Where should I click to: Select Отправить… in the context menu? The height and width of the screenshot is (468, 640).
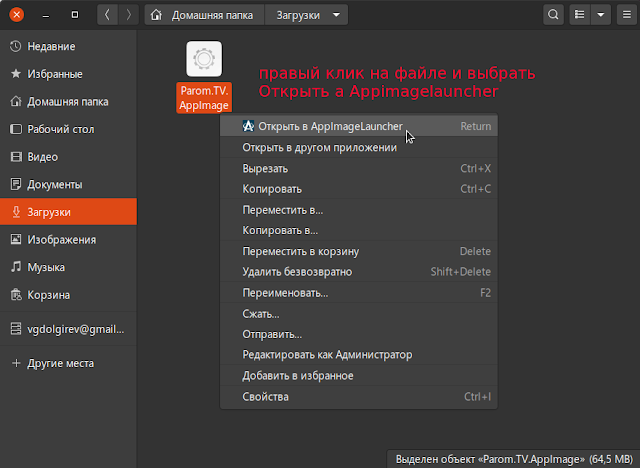click(359, 334)
